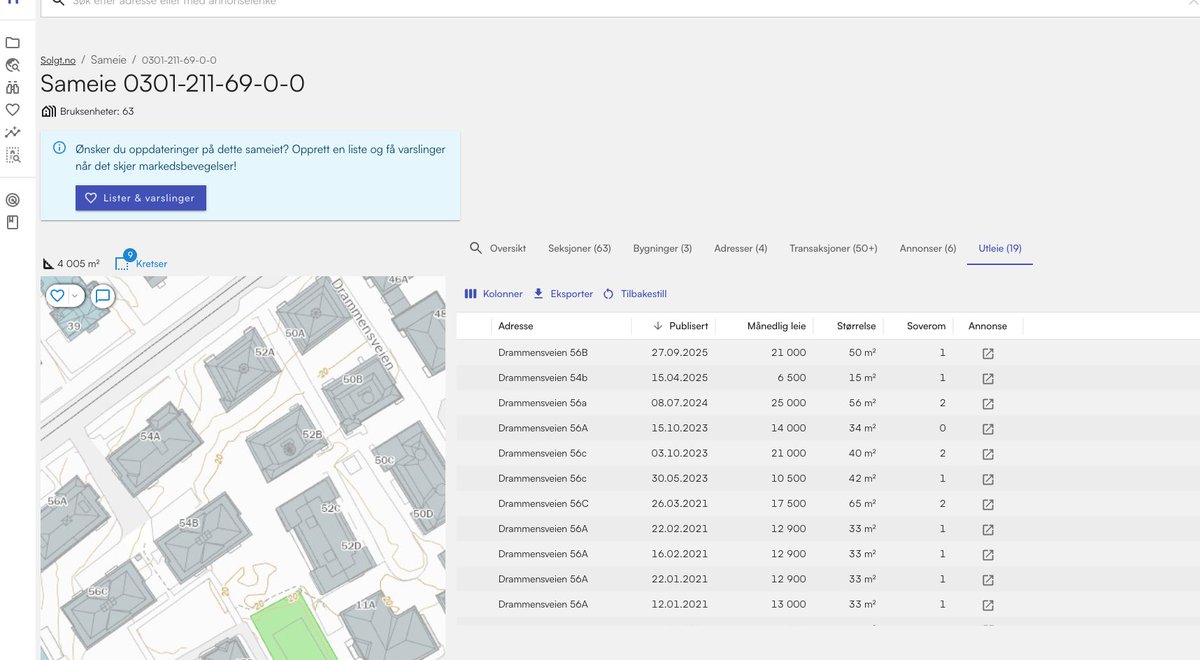This screenshot has height=660, width=1200.
Task: Click Tilbakestill to reset the table
Action: point(634,294)
